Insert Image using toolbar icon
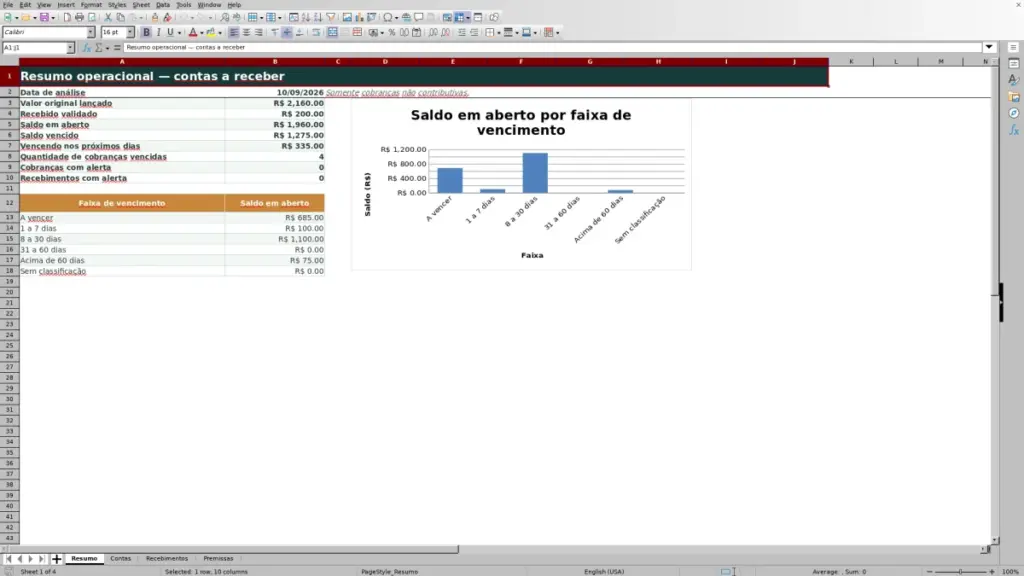 [x=347, y=18]
